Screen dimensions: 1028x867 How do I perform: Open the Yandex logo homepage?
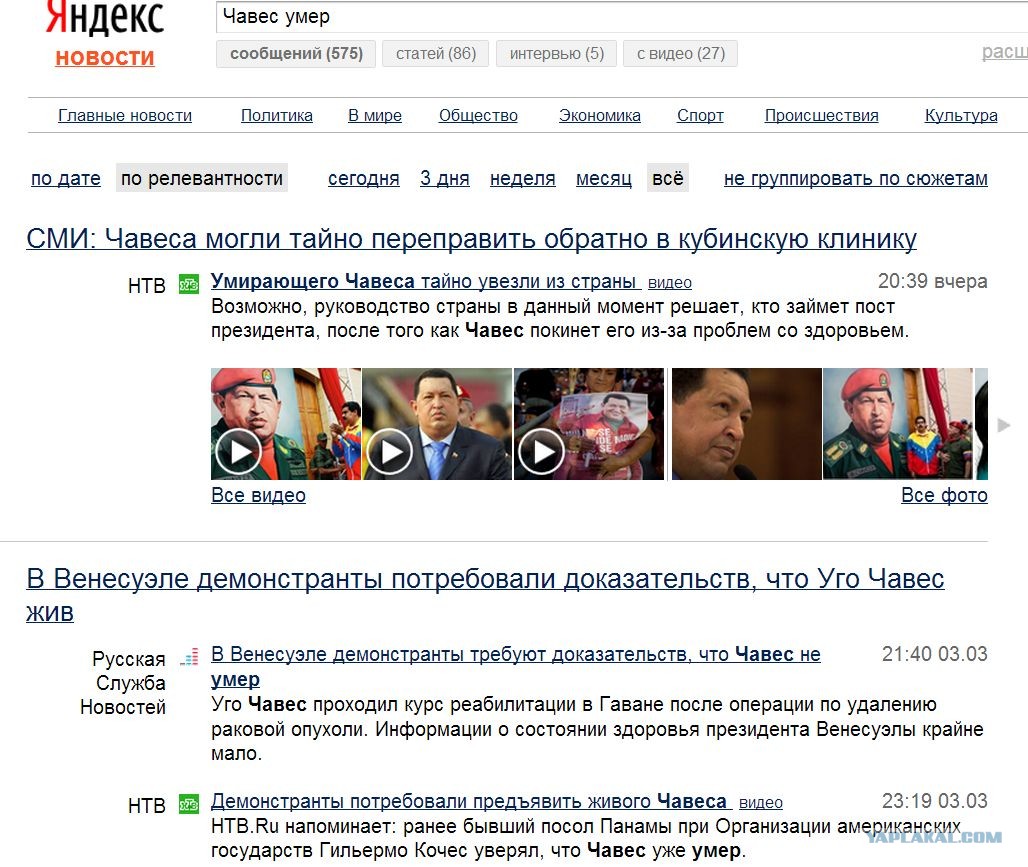[105, 18]
